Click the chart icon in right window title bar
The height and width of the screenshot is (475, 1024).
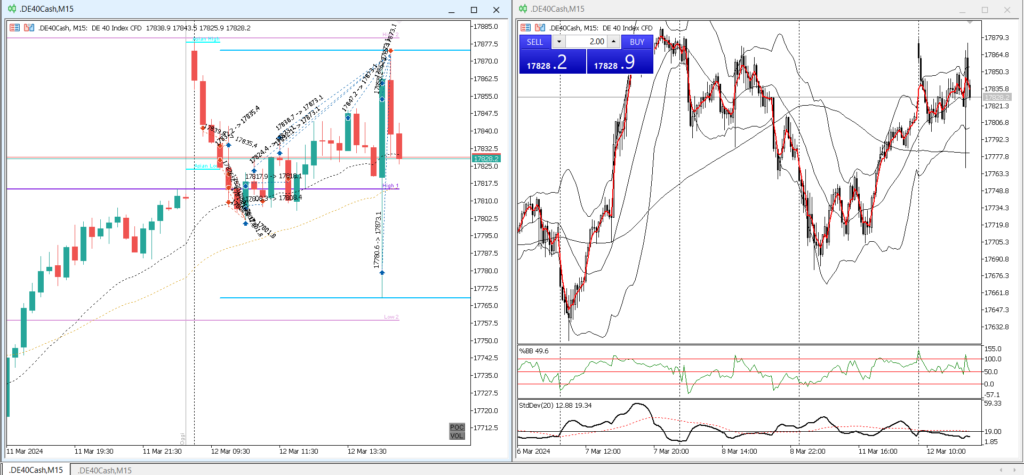tap(522, 9)
